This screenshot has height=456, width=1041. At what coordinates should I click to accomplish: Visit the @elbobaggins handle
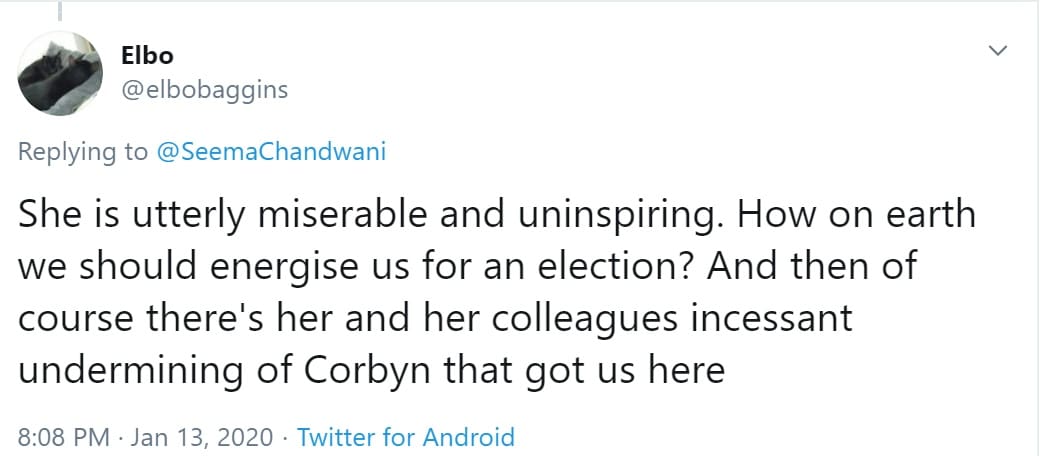[204, 90]
